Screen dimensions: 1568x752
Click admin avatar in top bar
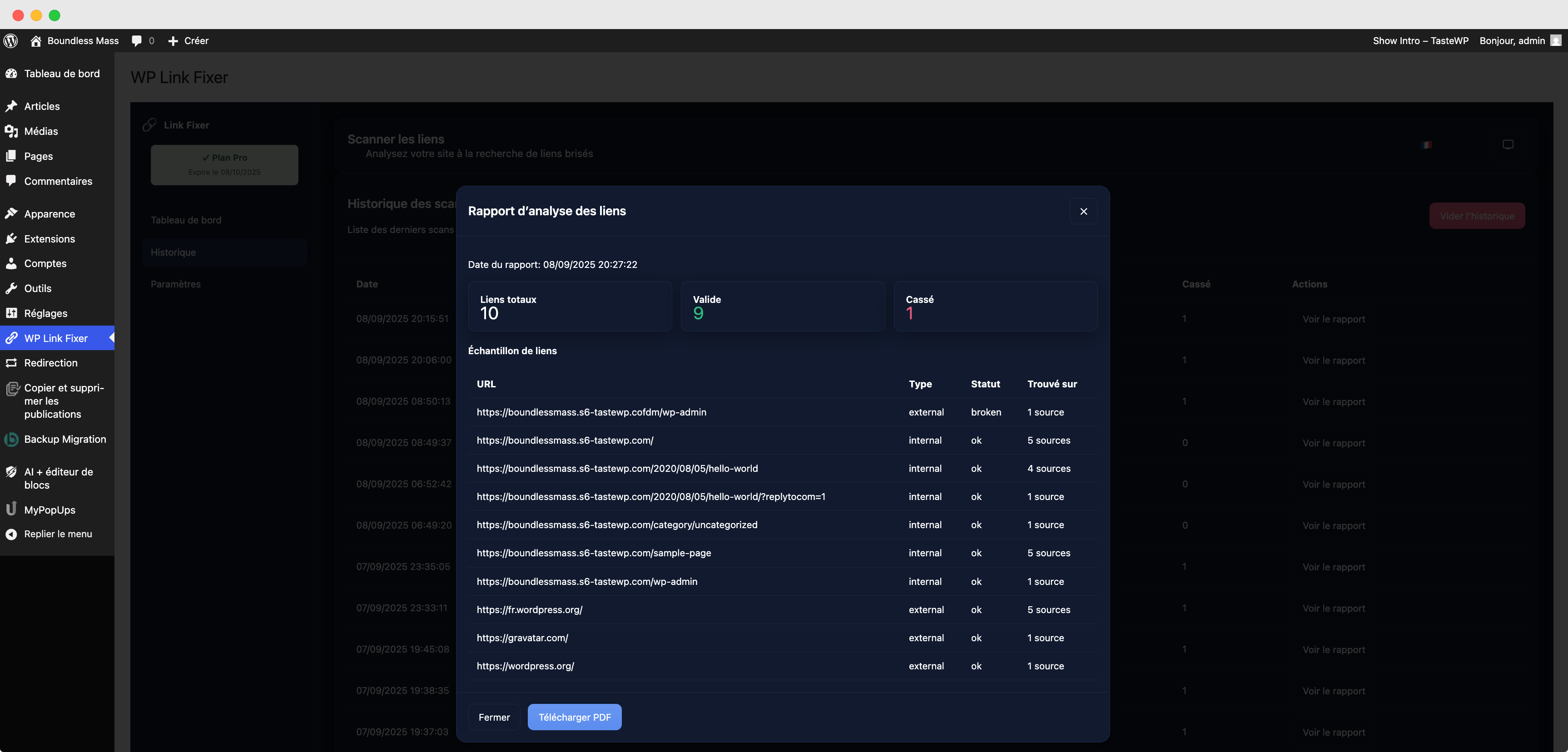[1556, 41]
